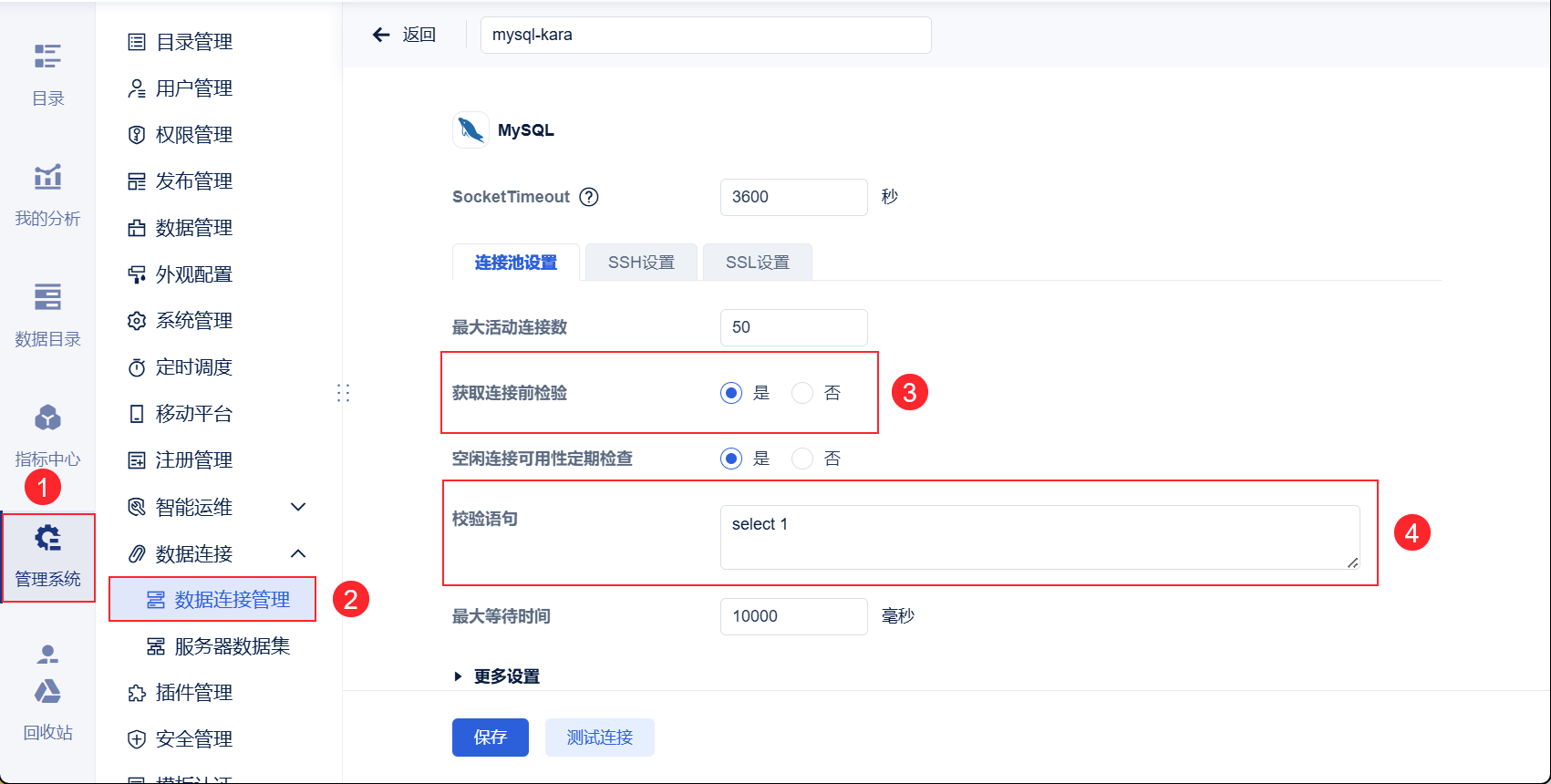Image resolution: width=1551 pixels, height=784 pixels.
Task: Open 数据目录 icon in left rail
Action: point(47,297)
